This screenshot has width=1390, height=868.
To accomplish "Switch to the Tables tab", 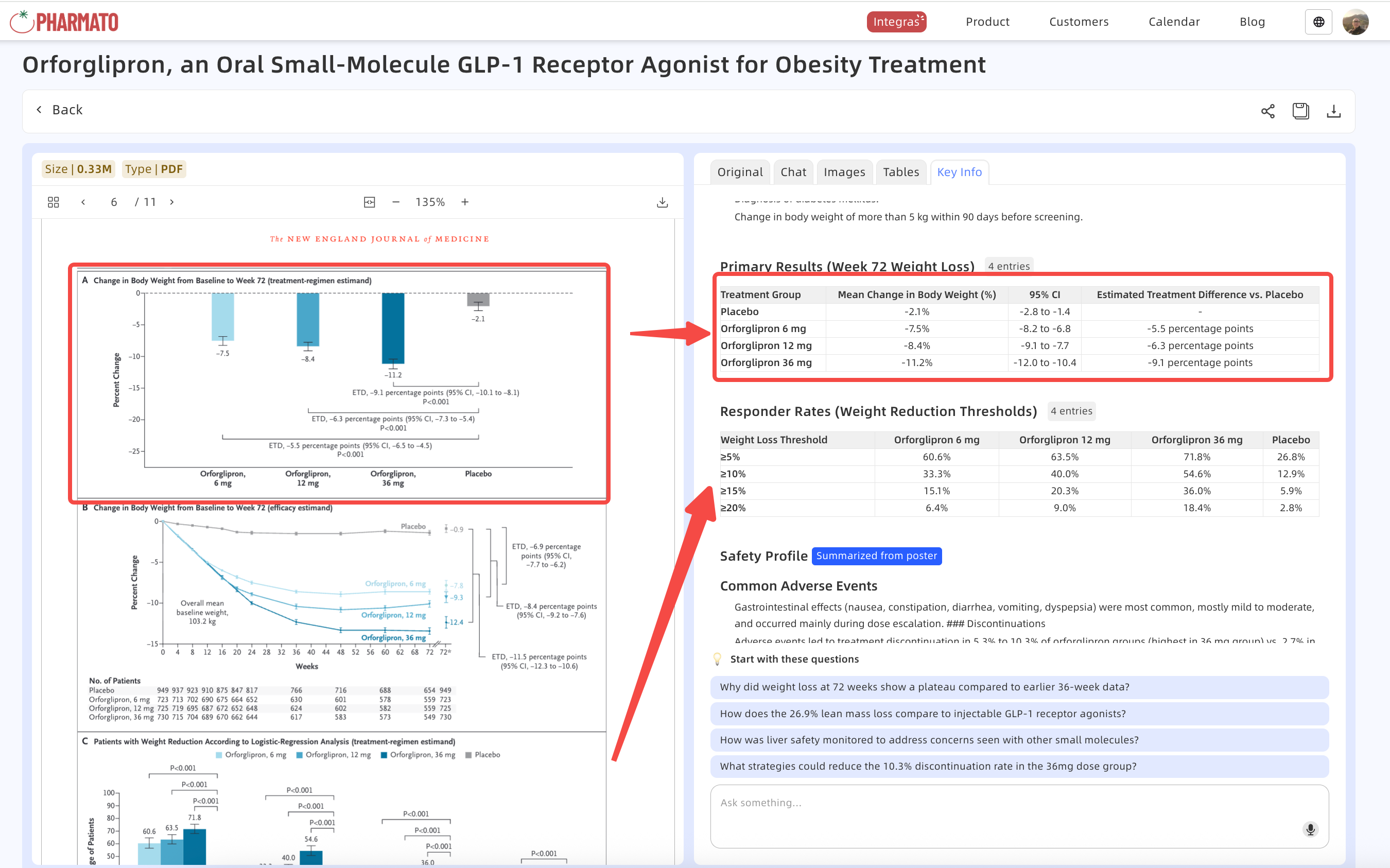I will 900,172.
